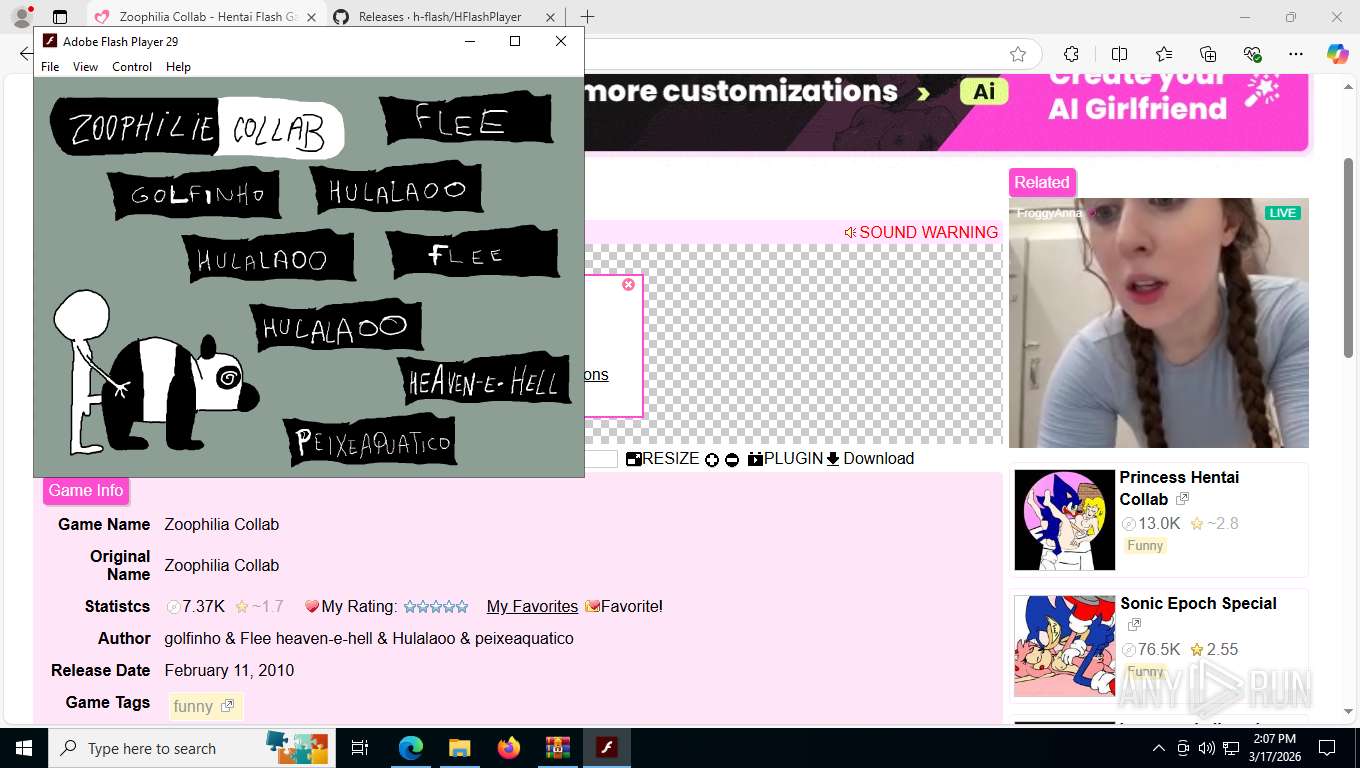This screenshot has height=768, width=1360.
Task: Rate the game five stars
Action: point(461,607)
